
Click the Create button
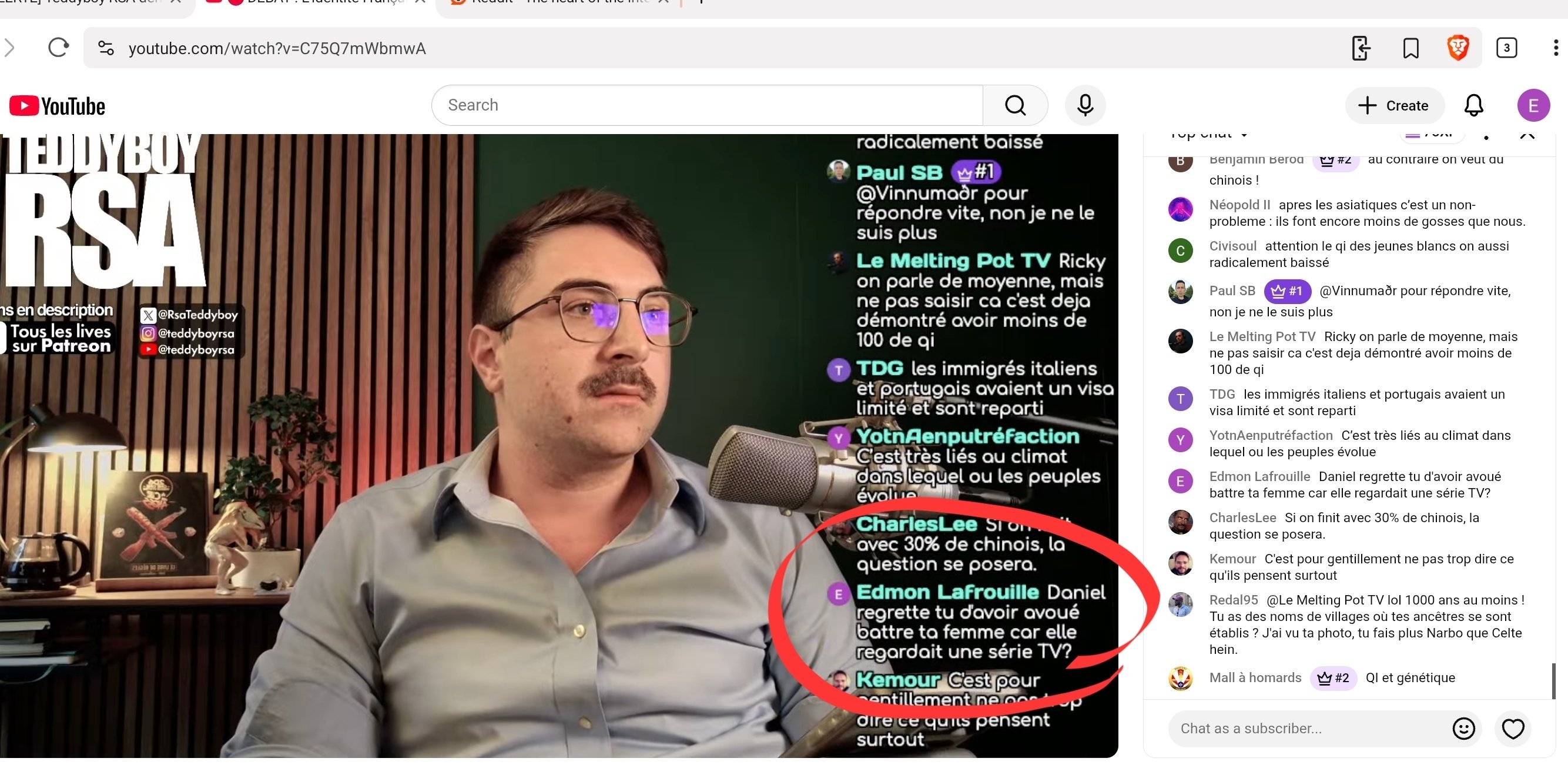1394,105
